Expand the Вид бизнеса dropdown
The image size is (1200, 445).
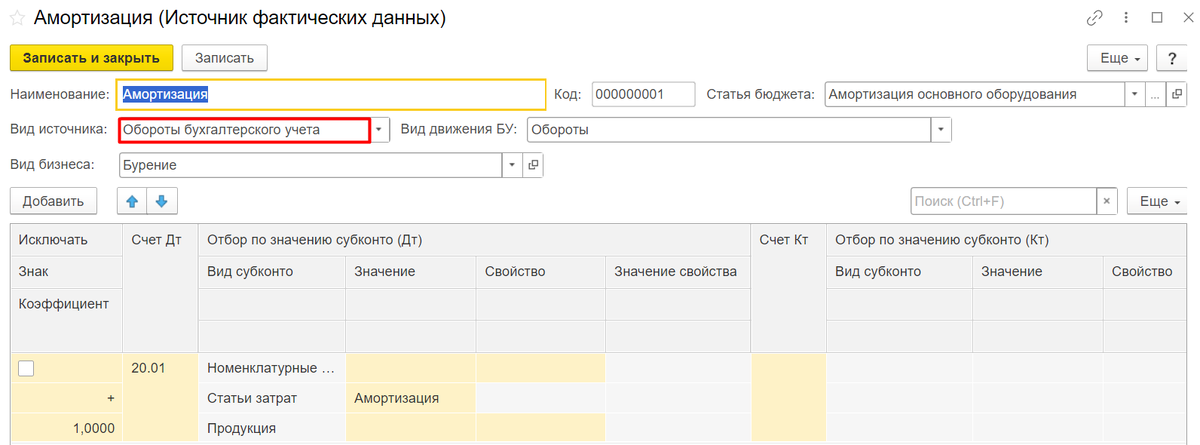tap(512, 165)
